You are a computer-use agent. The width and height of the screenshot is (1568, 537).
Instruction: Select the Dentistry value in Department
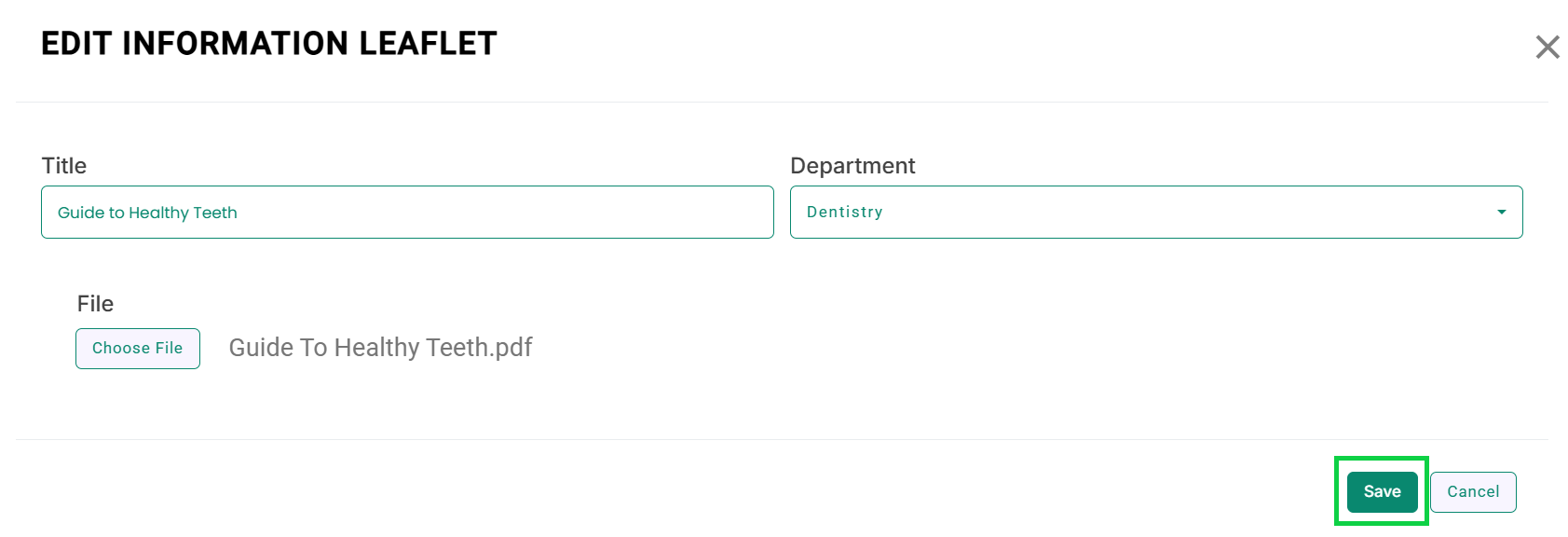coord(844,213)
